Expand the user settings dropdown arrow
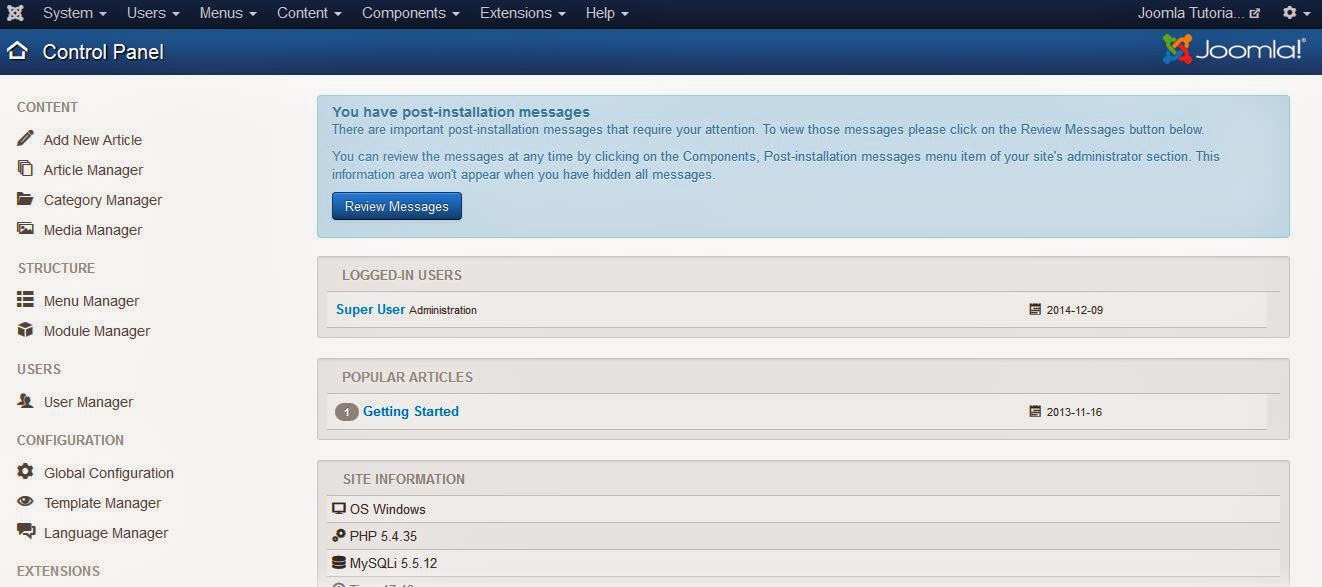 tap(1307, 14)
